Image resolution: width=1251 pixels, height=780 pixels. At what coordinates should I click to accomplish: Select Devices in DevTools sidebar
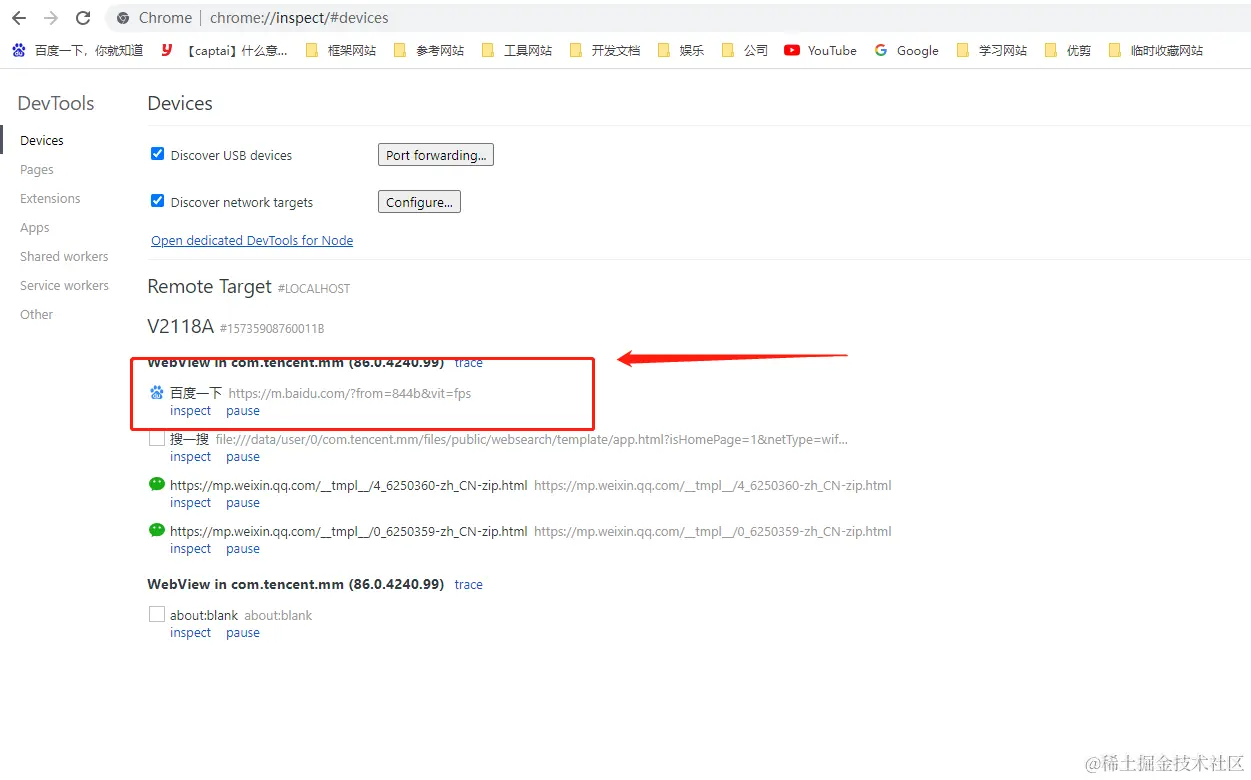(42, 141)
